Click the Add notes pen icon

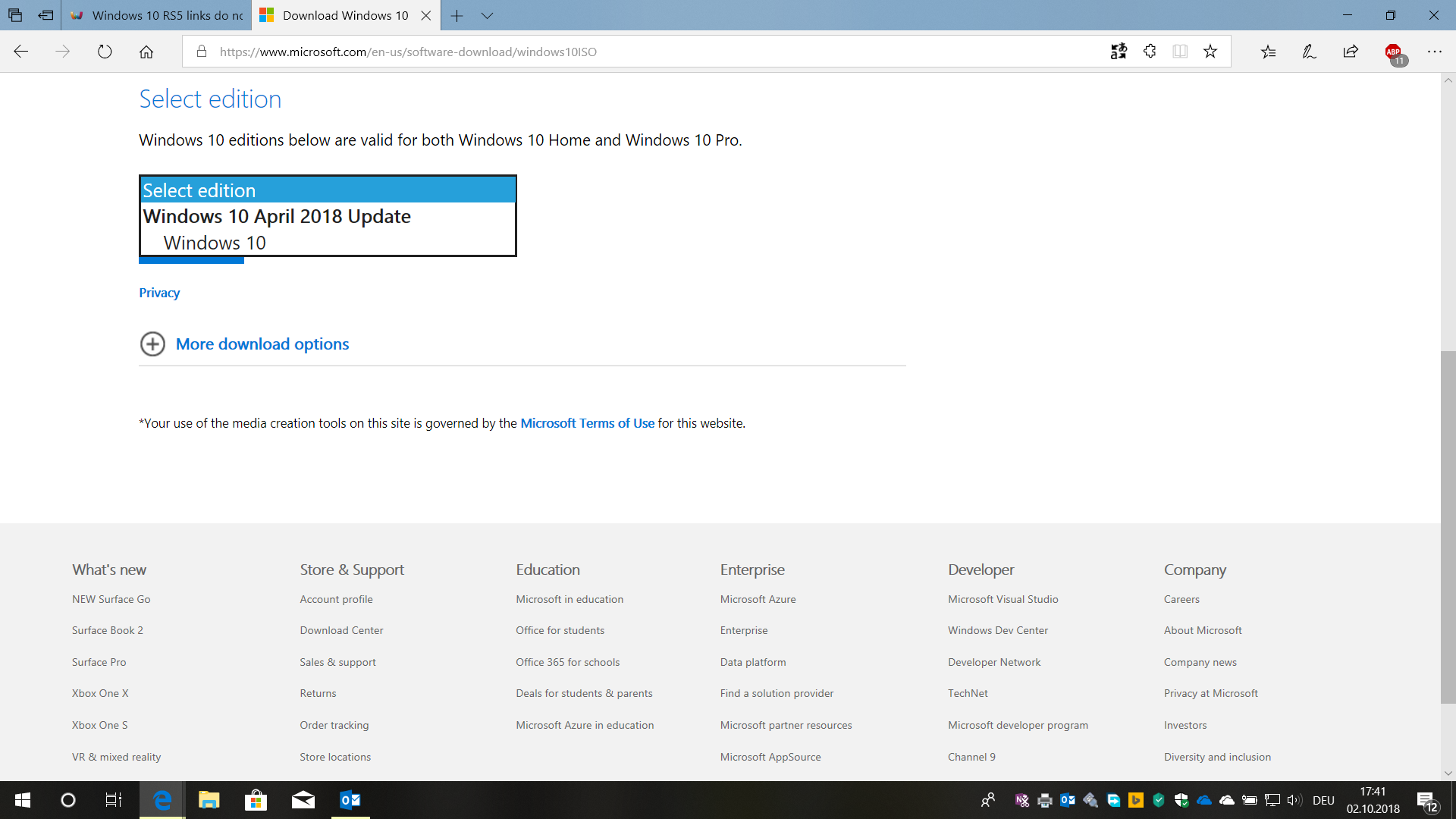tap(1309, 52)
